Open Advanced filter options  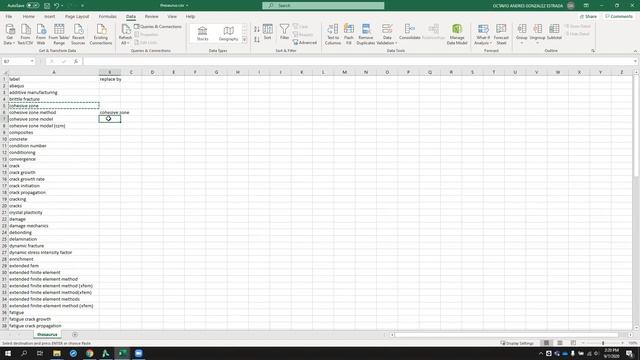tap(305, 42)
